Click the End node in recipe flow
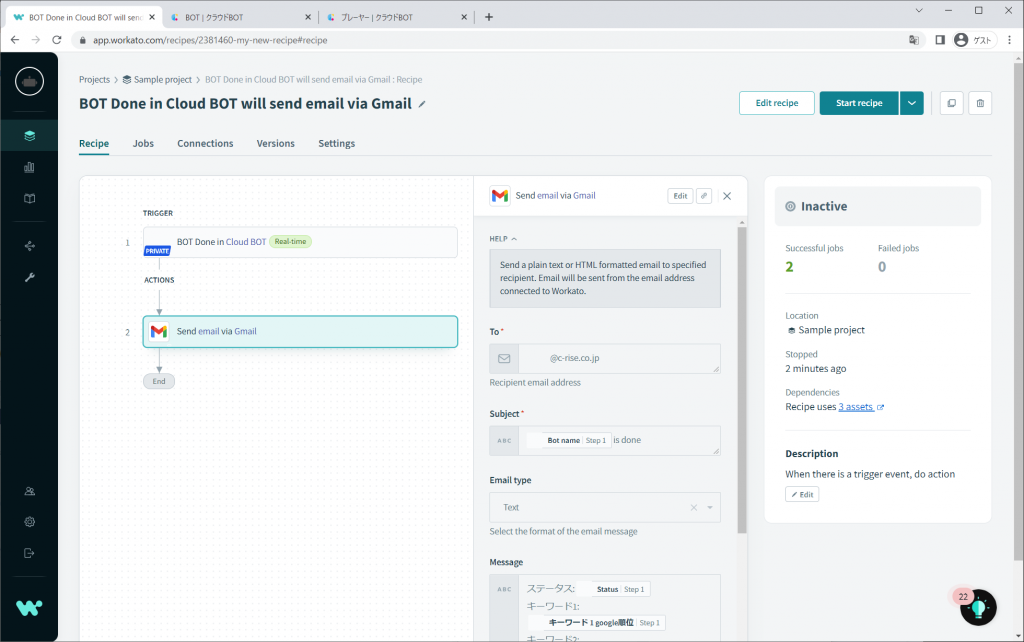Screen dimensions: 1024x642 pos(159,381)
